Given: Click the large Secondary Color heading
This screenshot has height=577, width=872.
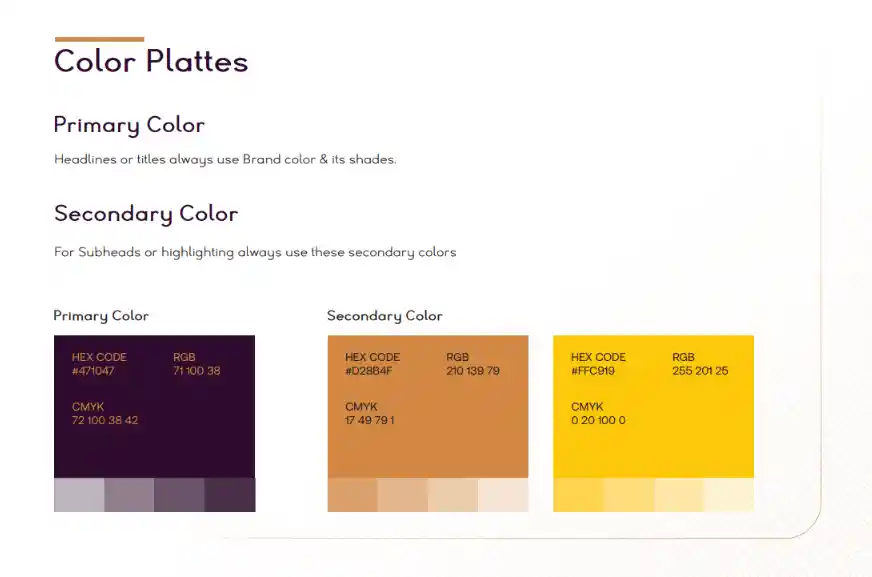Looking at the screenshot, I should pyautogui.click(x=146, y=214).
